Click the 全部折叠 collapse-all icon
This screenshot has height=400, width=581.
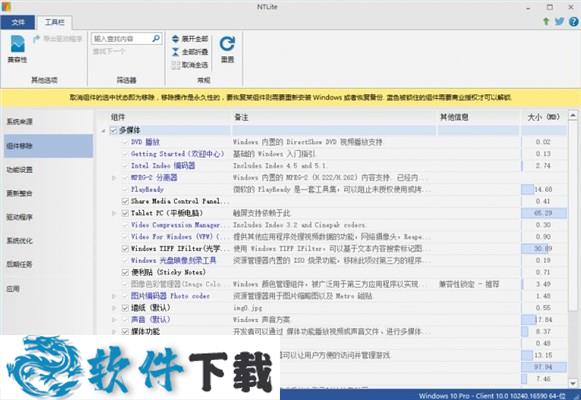click(x=175, y=52)
